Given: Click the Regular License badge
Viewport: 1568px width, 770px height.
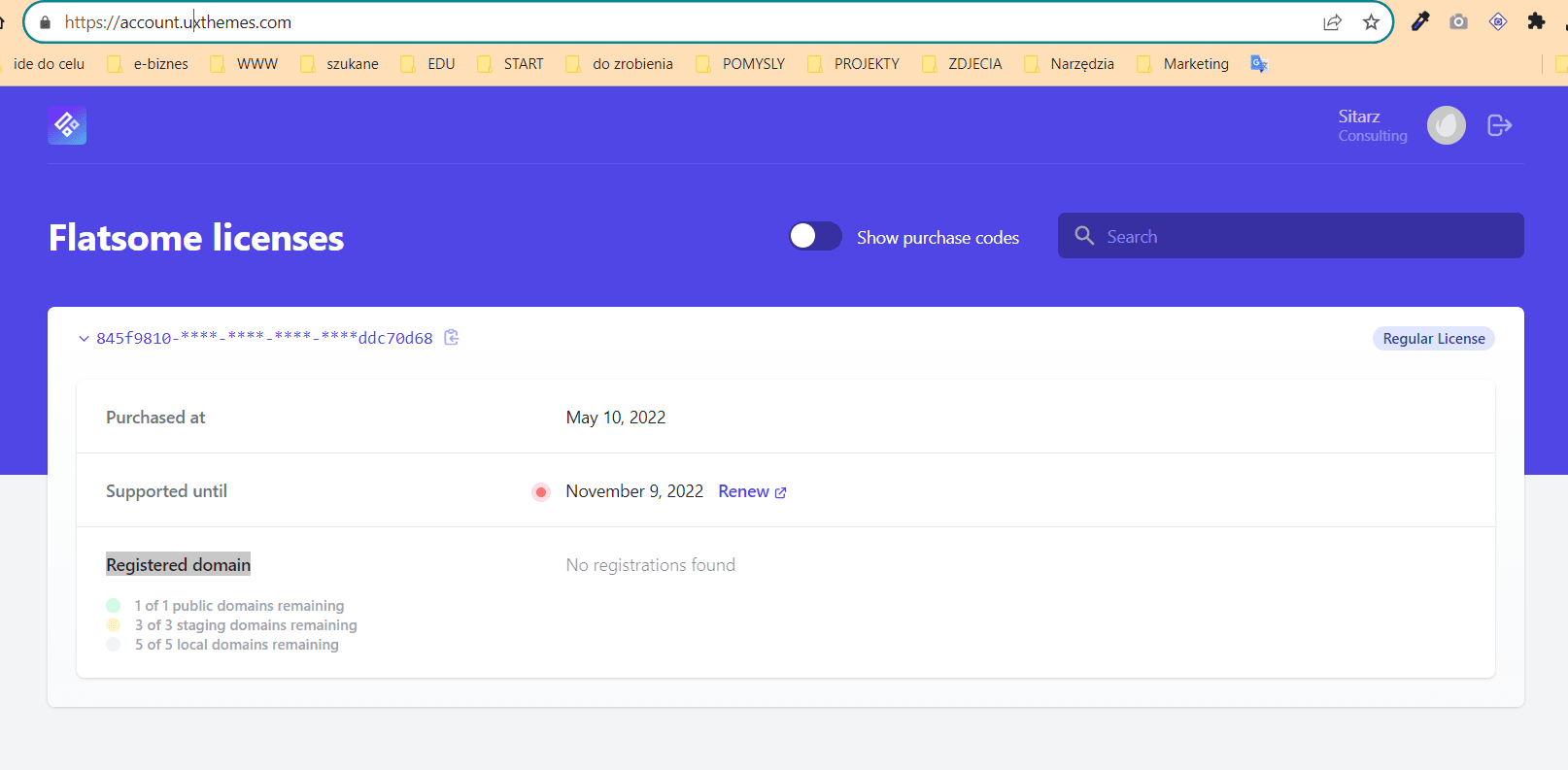Looking at the screenshot, I should (1433, 339).
